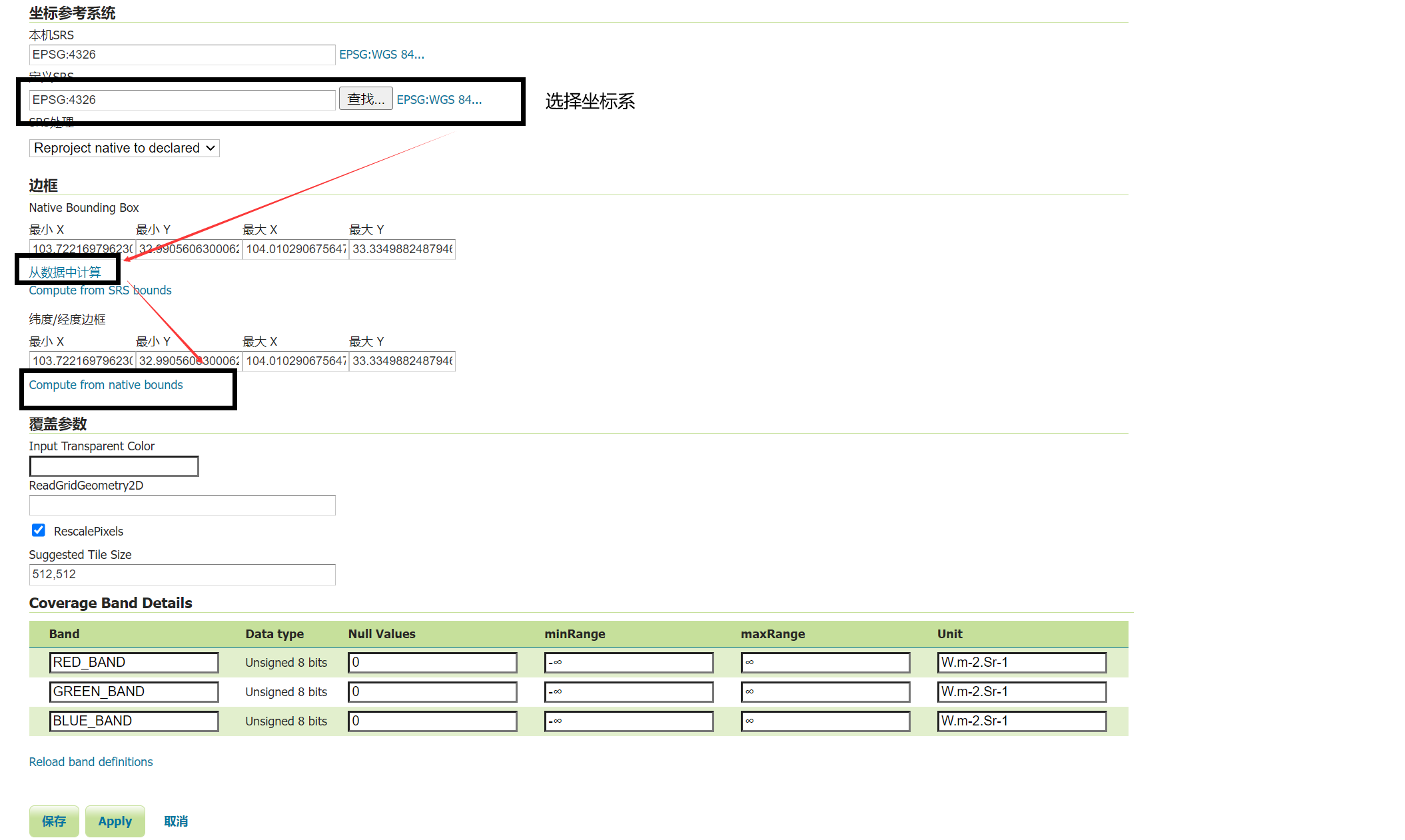
Task: Click the Input Transparent Color field
Action: coord(114,466)
